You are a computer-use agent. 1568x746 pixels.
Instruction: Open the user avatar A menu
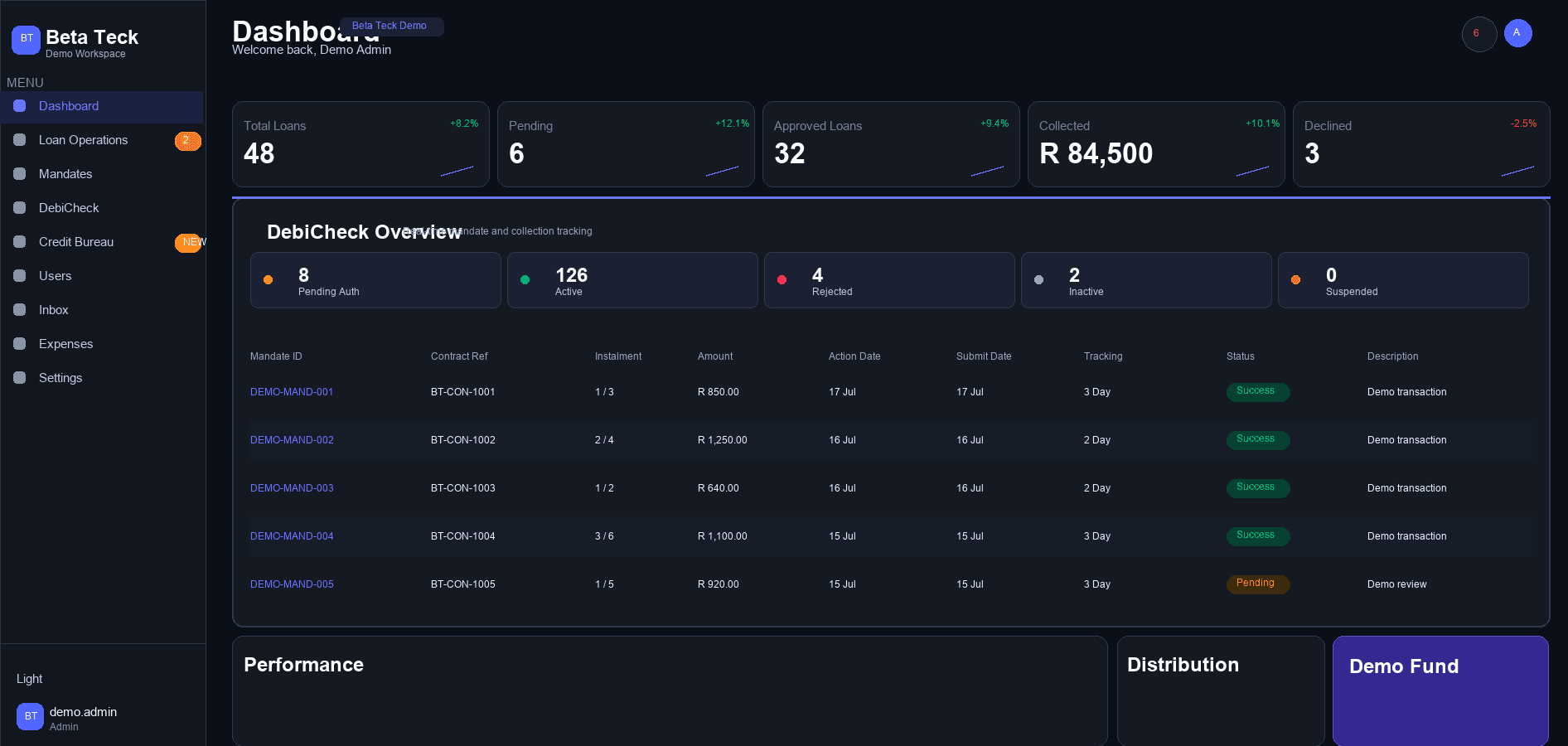pos(1518,33)
